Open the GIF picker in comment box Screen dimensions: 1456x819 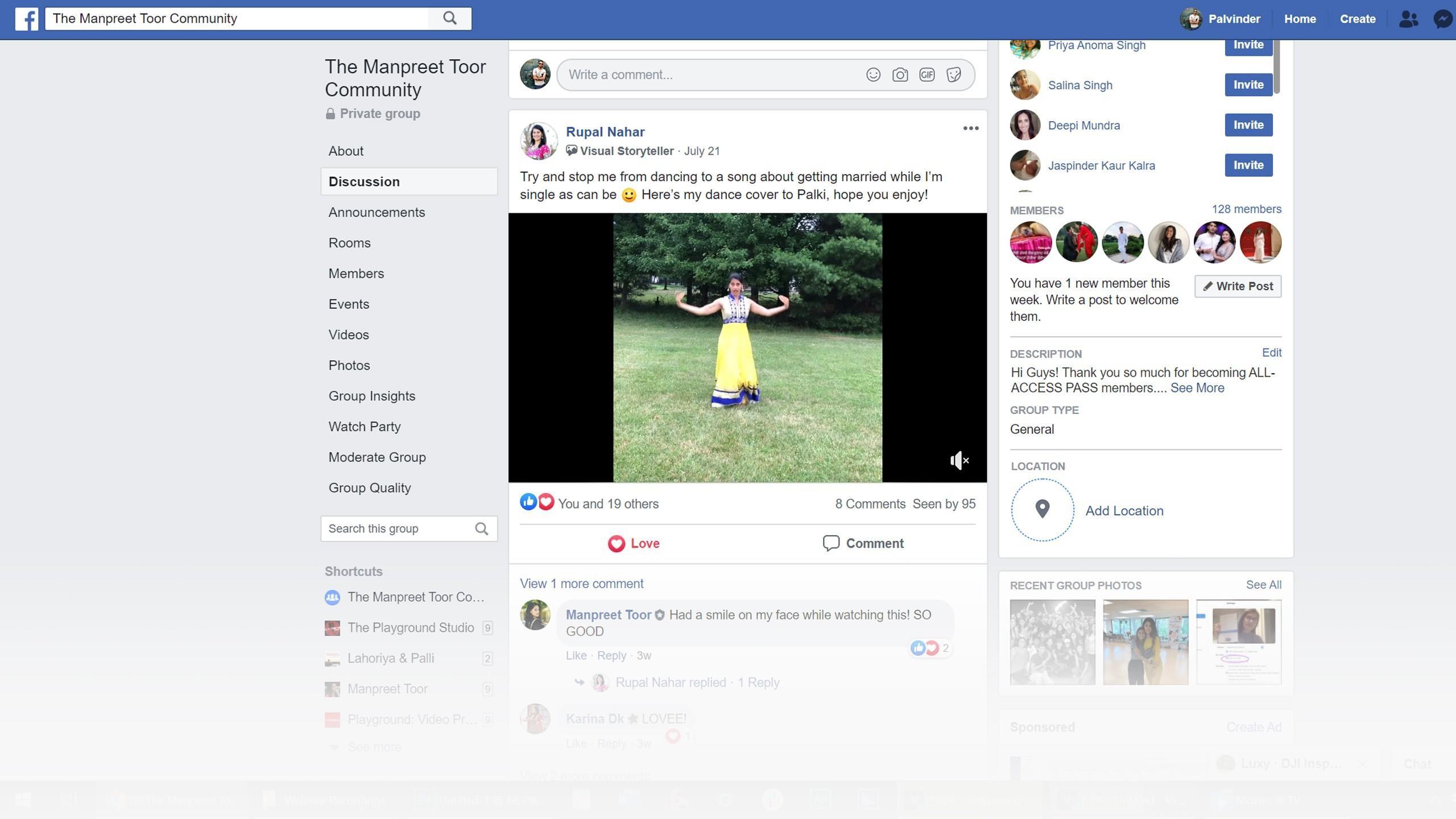point(926,75)
